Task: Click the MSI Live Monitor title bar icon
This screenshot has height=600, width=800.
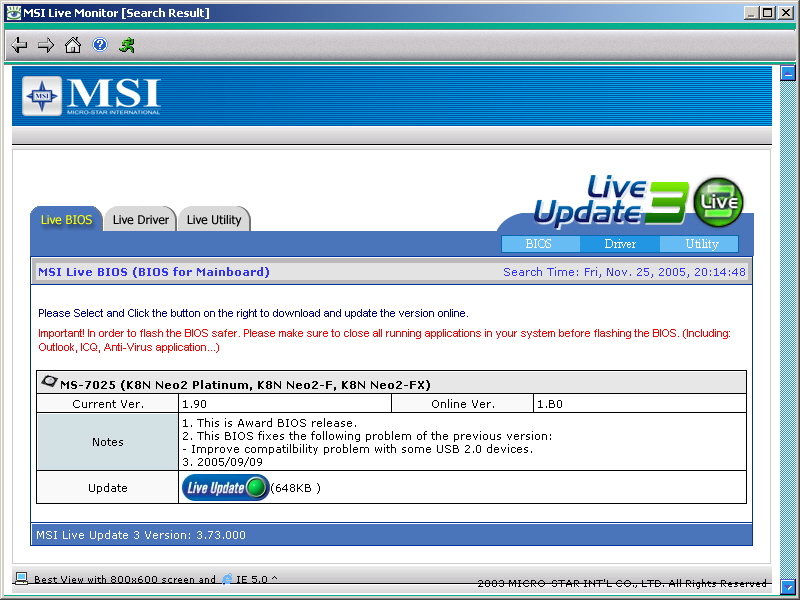Action: [x=14, y=13]
